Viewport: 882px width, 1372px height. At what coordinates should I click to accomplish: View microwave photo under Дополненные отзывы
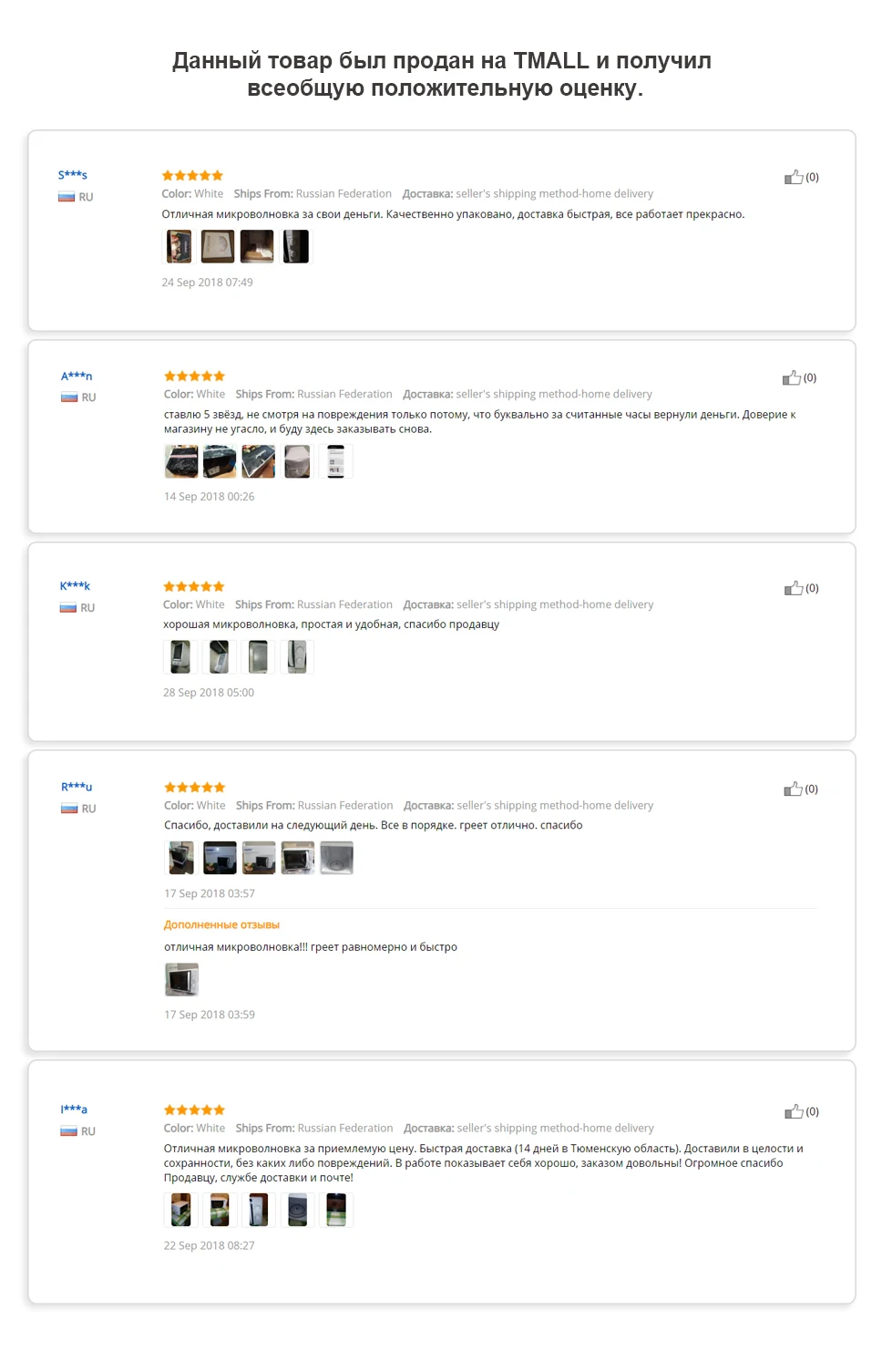(181, 979)
